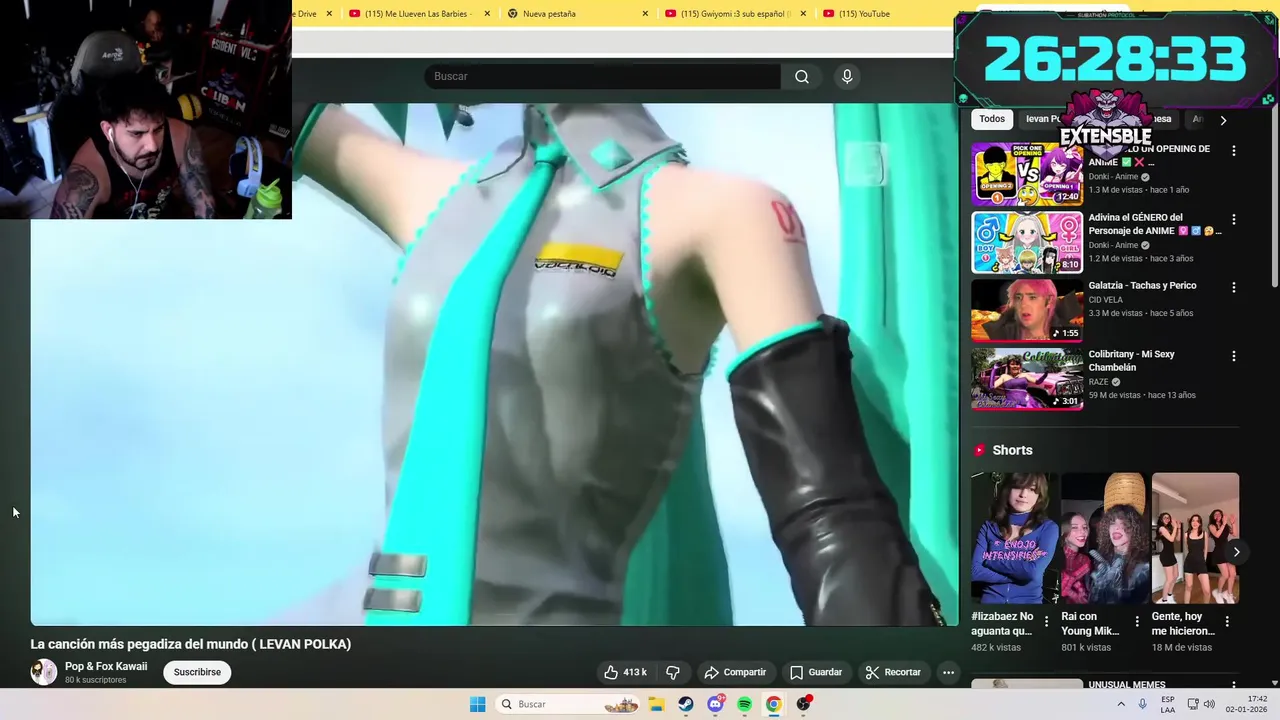Screen dimensions: 1280x720
Task: Click the Compartir share button
Action: point(735,672)
